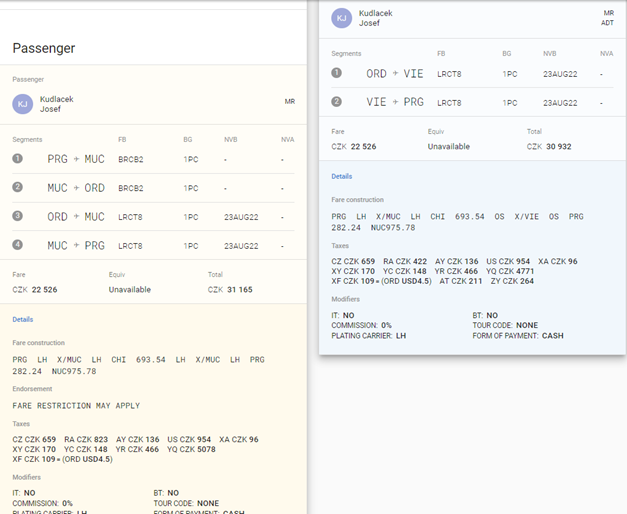The width and height of the screenshot is (627, 514).
Task: Click the Passenger section heading
Action: (x=44, y=48)
